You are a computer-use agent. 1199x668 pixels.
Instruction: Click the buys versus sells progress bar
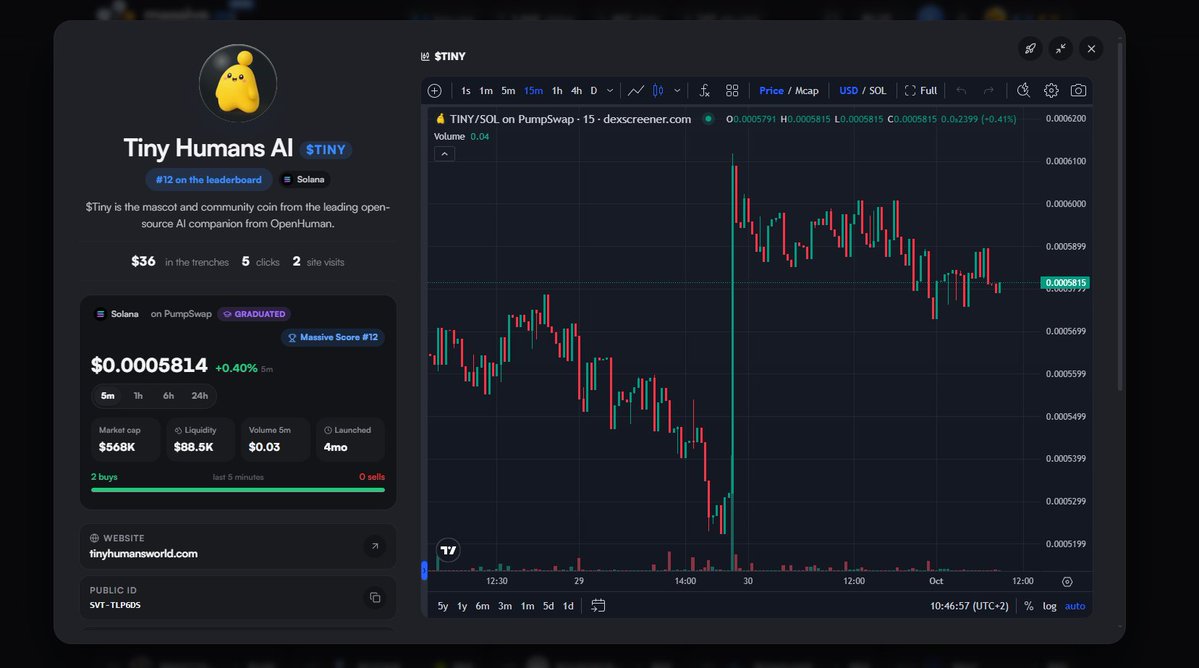238,490
